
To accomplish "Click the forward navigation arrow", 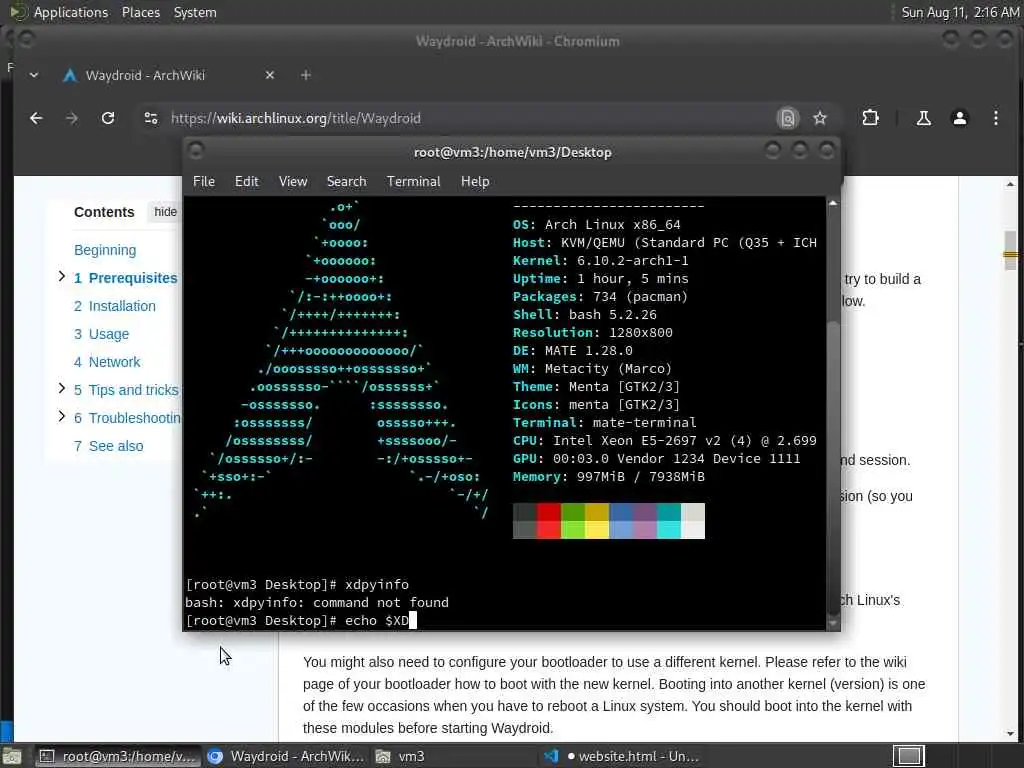I will [72, 118].
